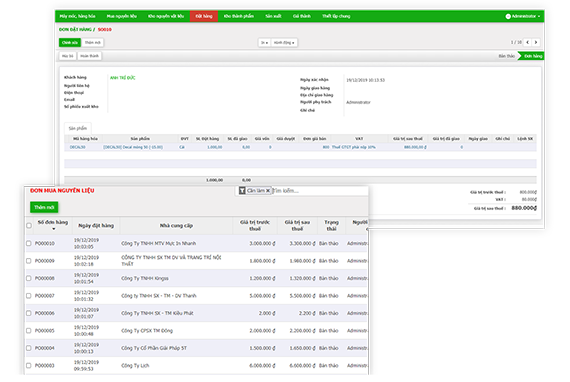Click the Hủy bỏ button

tap(68, 56)
